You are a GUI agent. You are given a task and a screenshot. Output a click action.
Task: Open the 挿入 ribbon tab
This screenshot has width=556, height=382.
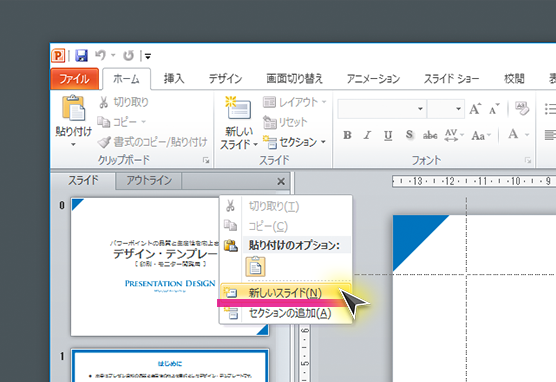point(174,78)
